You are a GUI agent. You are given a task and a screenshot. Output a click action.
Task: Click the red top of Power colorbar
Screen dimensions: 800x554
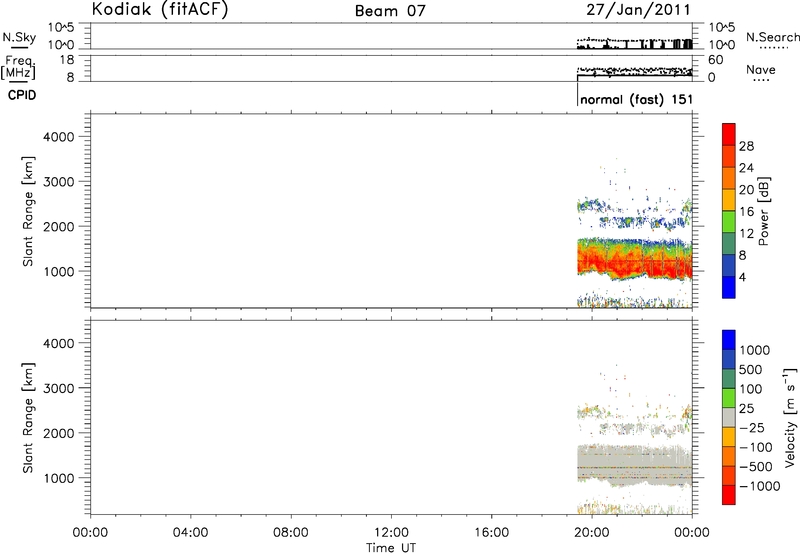tap(729, 135)
